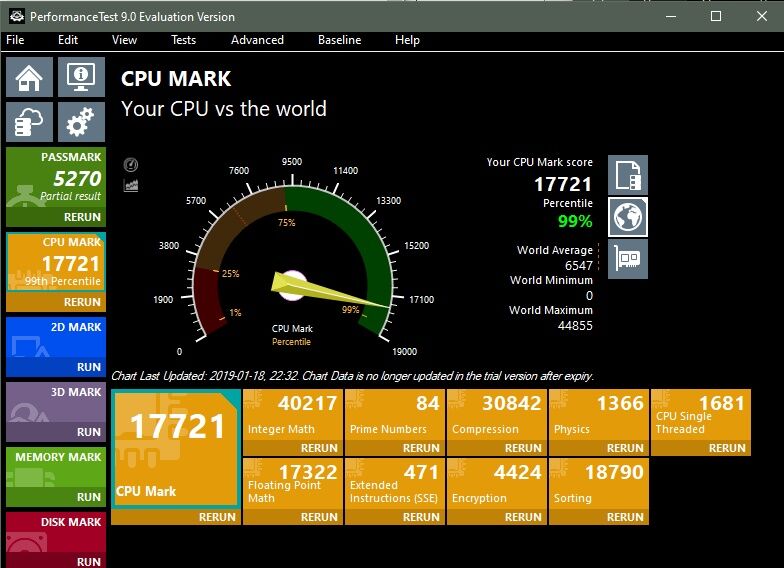The image size is (784, 568).
Task: Click the World Average 6547 value
Action: [578, 266]
